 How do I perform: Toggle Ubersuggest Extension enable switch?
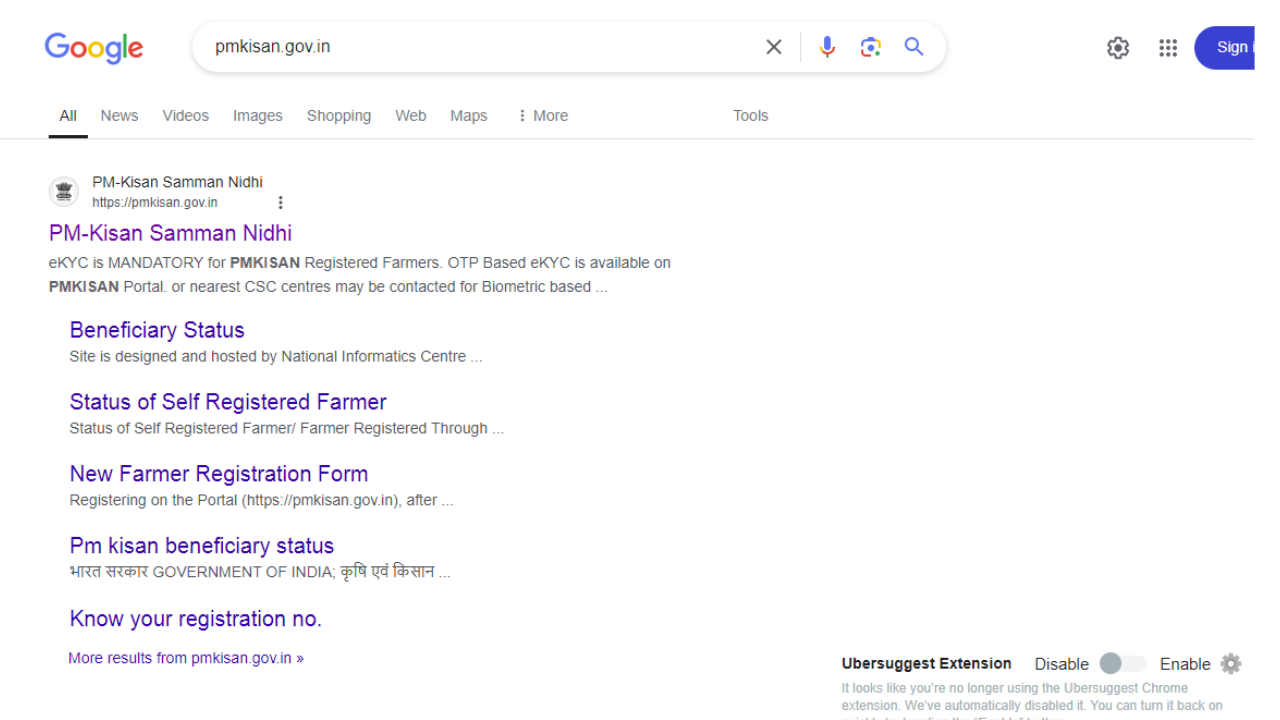[x=1122, y=664]
